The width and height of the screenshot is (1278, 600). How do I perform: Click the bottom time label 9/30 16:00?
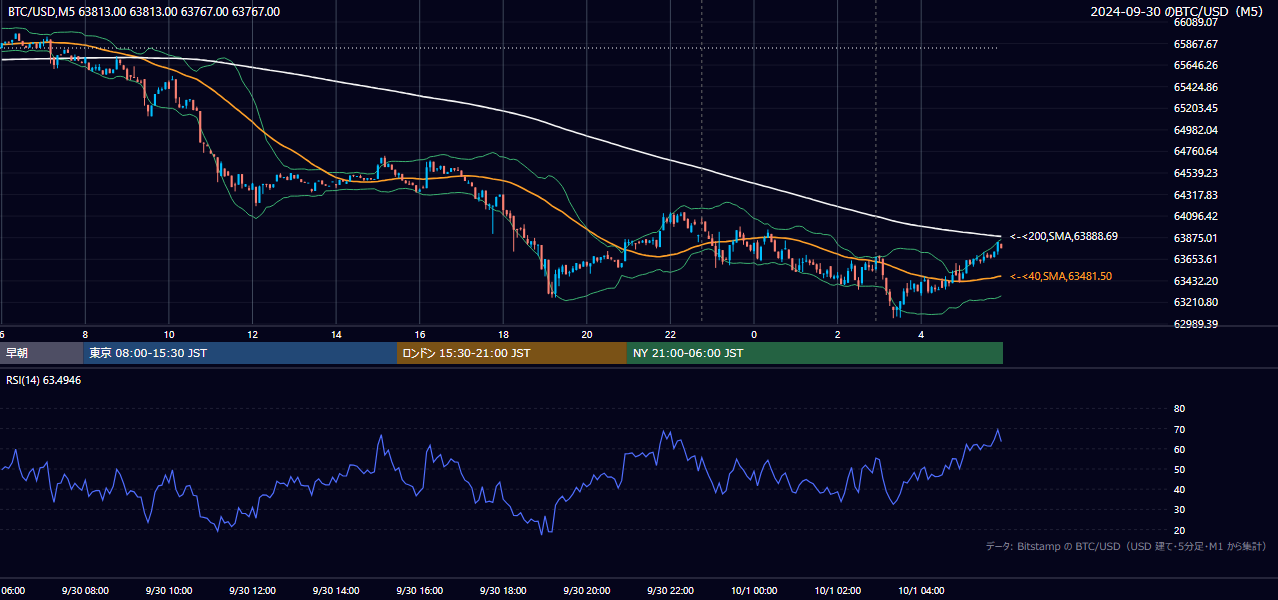tap(420, 591)
